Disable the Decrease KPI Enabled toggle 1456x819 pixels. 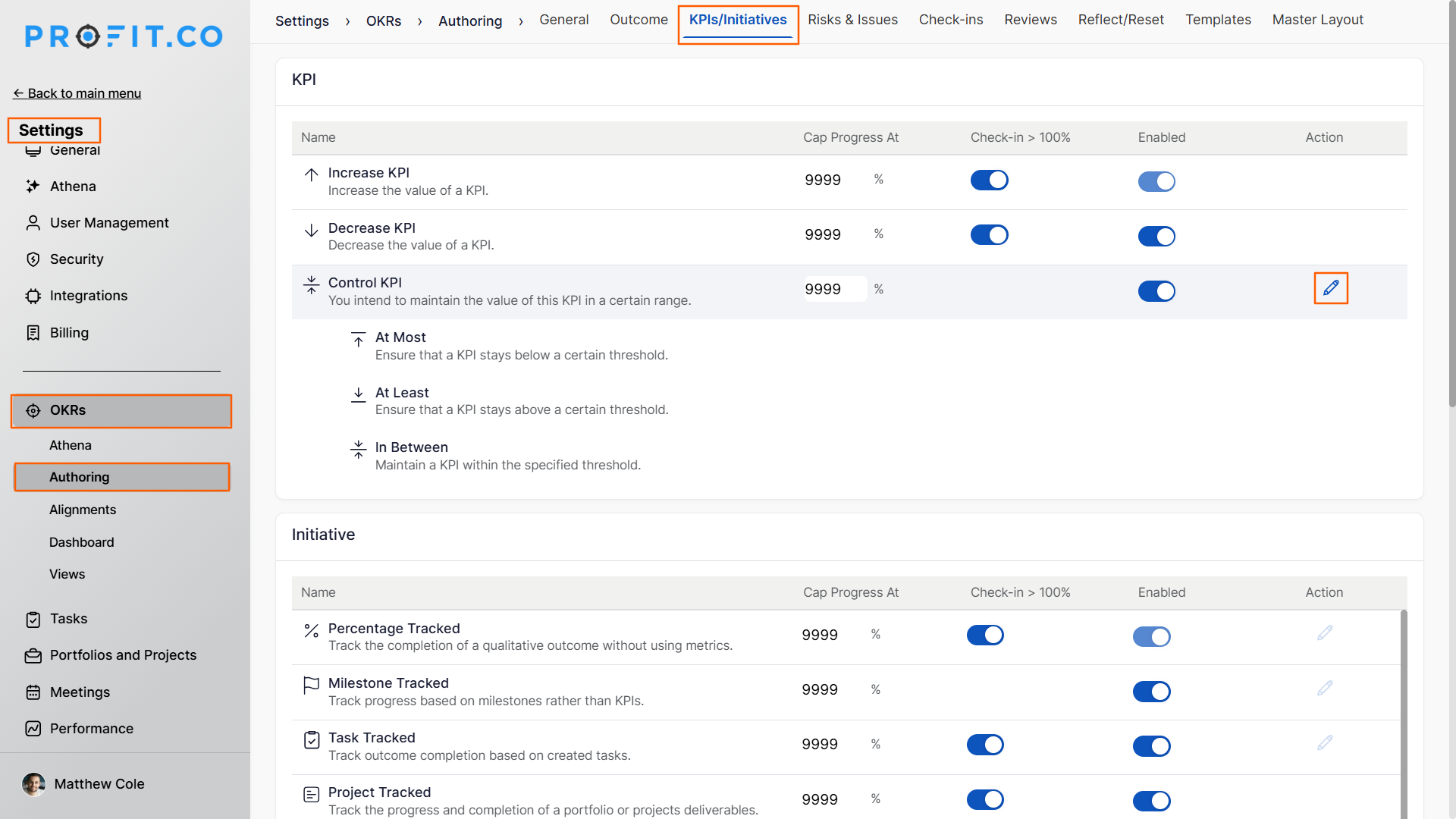(x=1156, y=237)
